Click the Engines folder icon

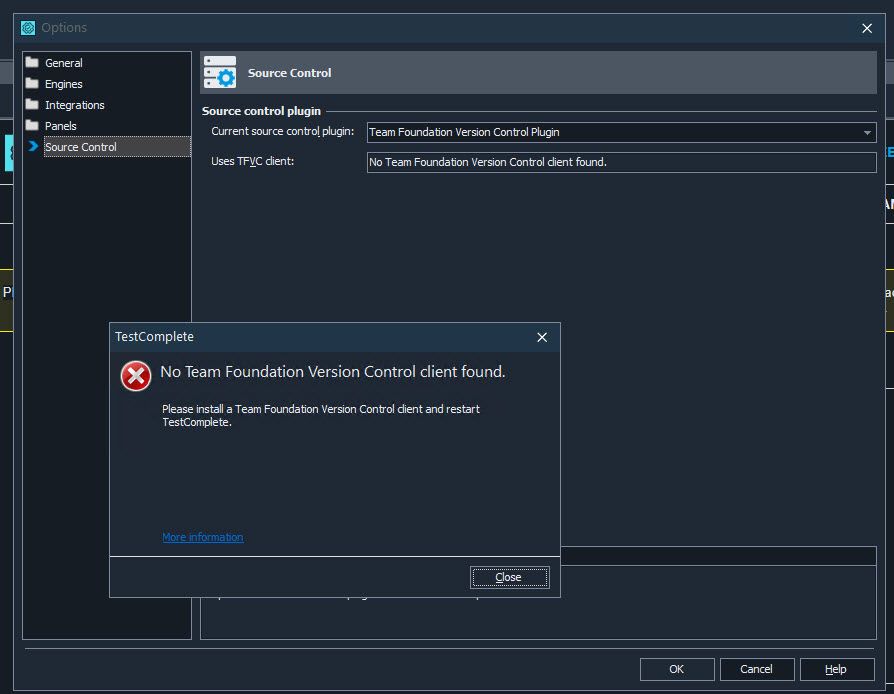click(x=32, y=84)
